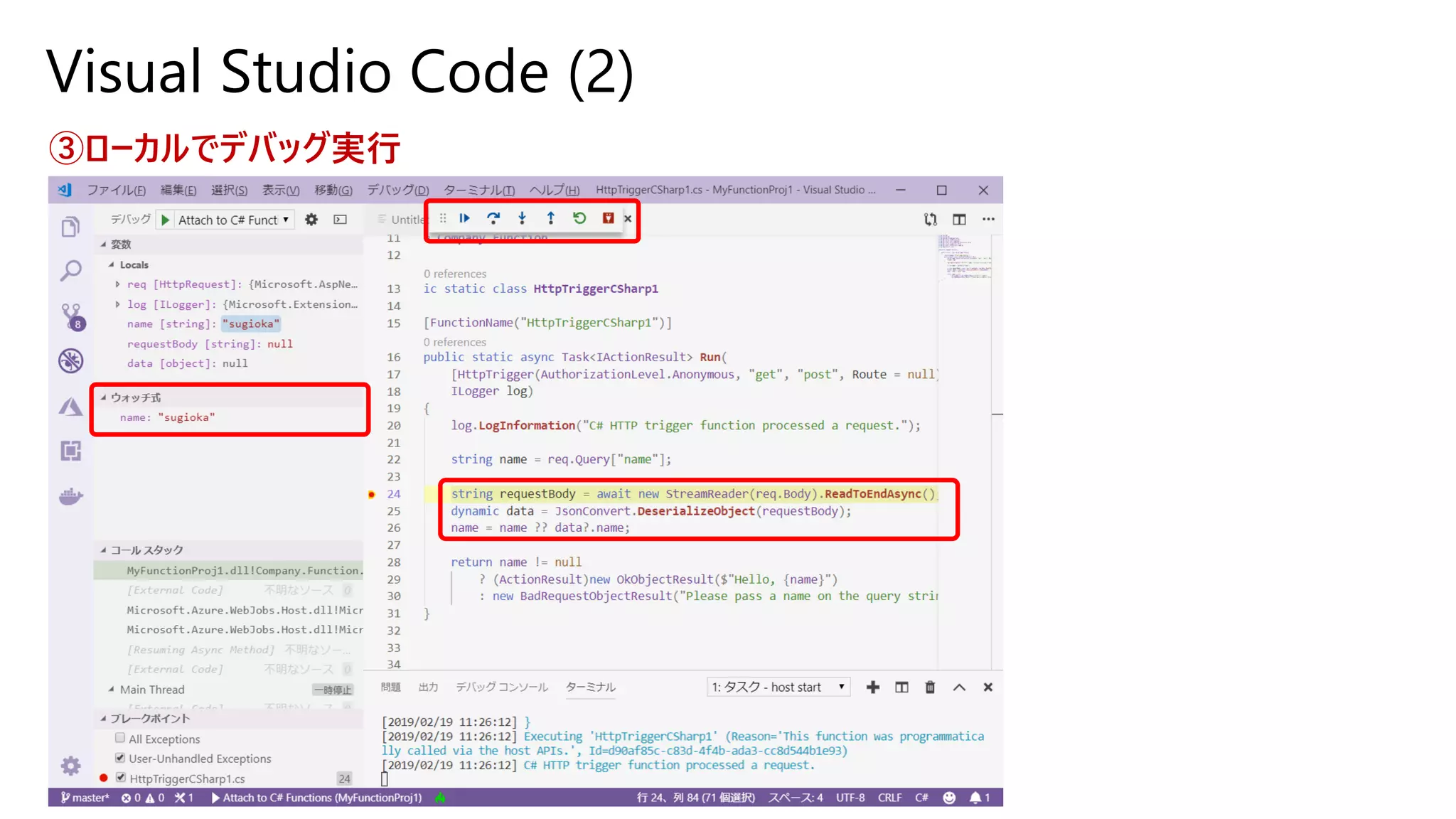
Task: Split the terminal panel
Action: (x=901, y=687)
